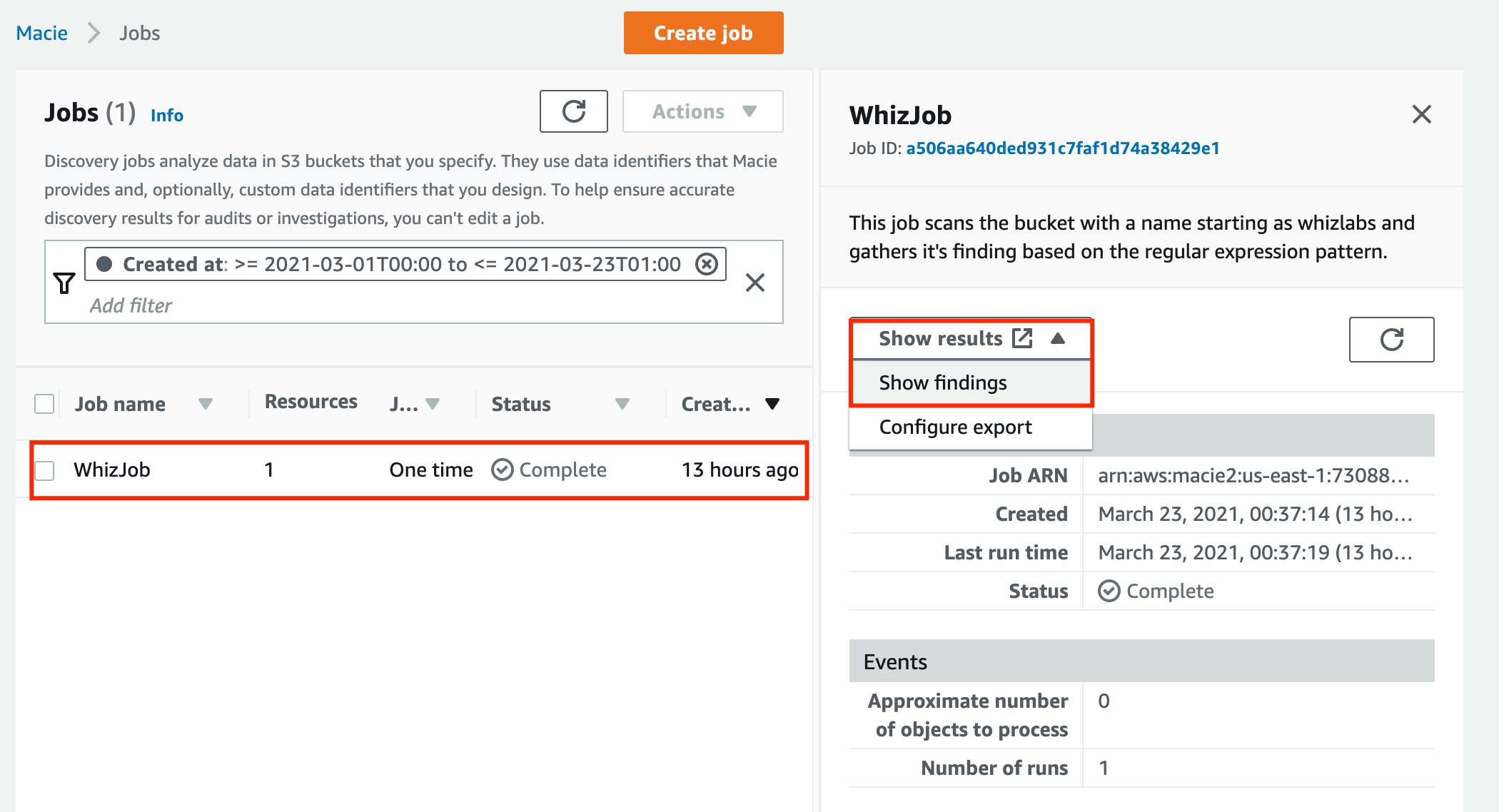Image resolution: width=1499 pixels, height=812 pixels.
Task: Remove the Created at filter chip
Action: click(706, 264)
